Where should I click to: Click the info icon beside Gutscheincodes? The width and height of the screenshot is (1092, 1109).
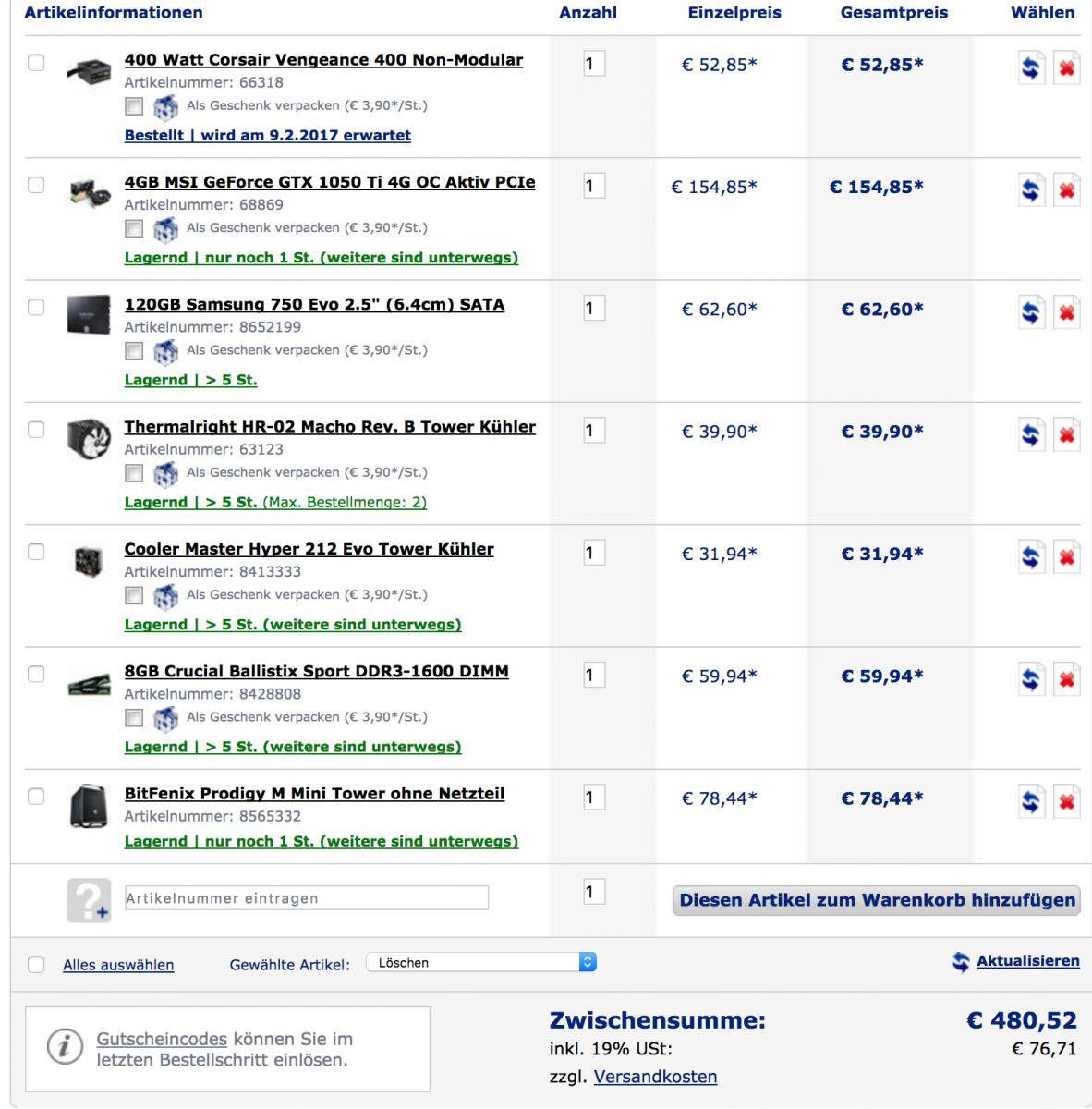click(x=63, y=1048)
